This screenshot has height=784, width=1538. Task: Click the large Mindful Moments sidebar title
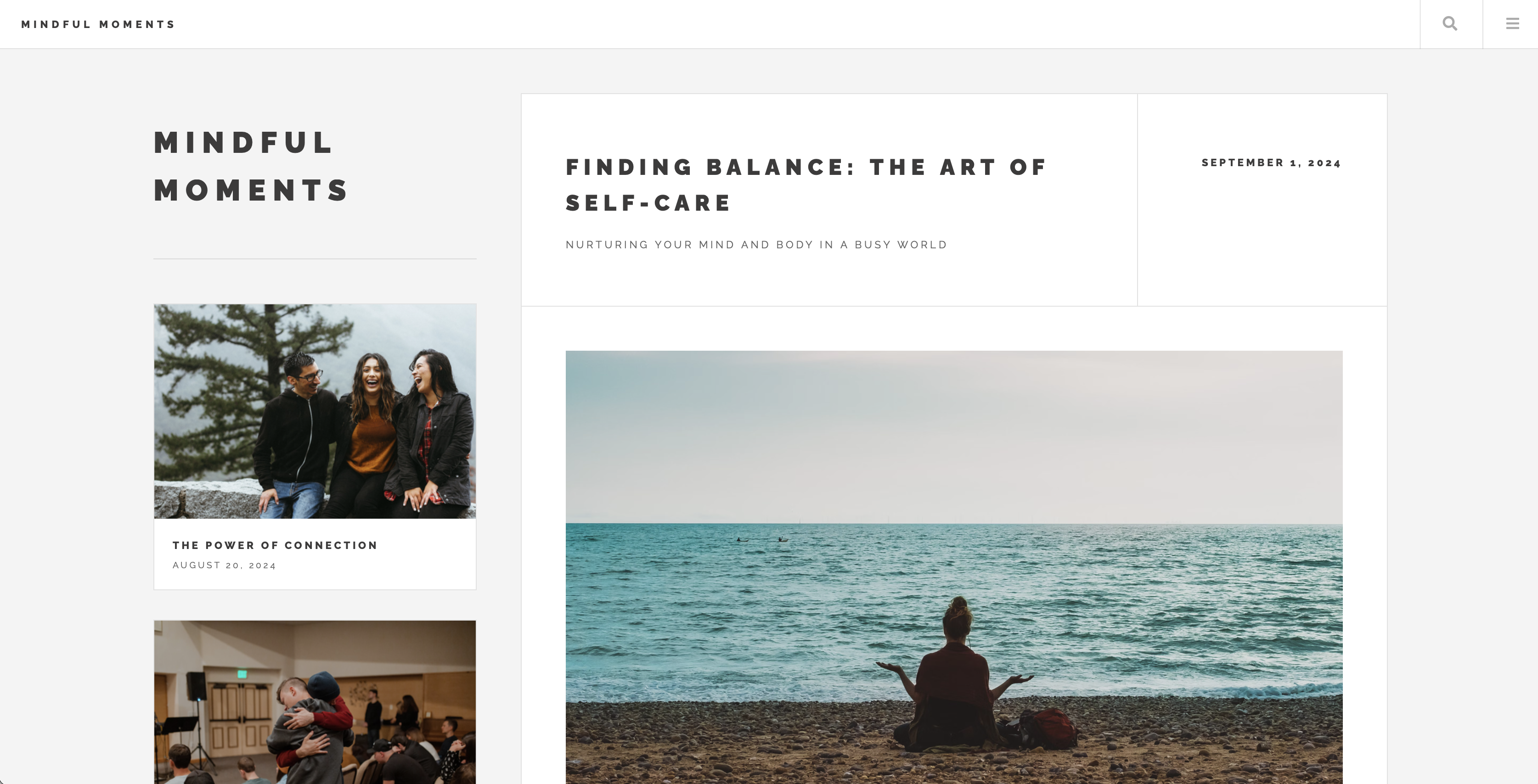(x=251, y=167)
